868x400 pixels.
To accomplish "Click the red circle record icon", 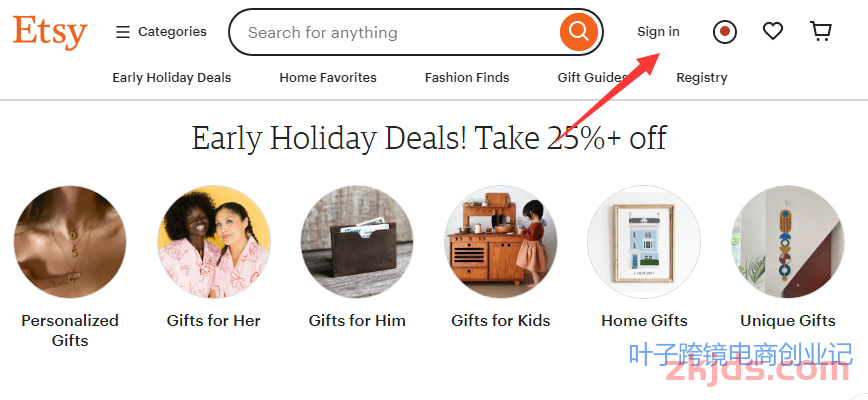I will click(x=725, y=32).
